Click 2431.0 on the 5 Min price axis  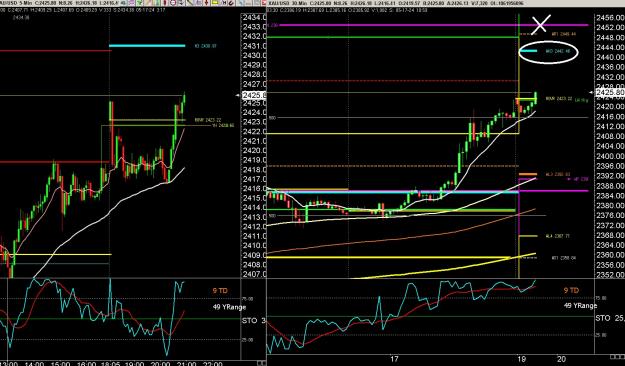tap(254, 46)
